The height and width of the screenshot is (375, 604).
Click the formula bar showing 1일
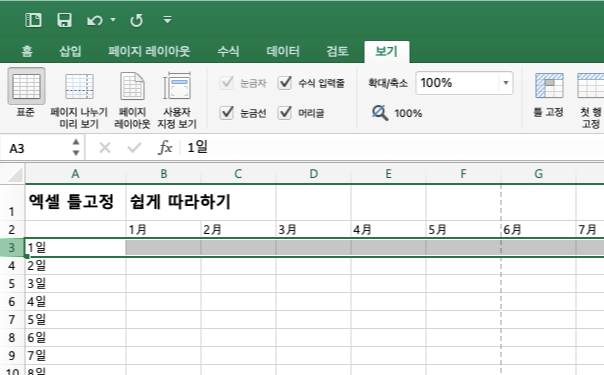click(392, 147)
